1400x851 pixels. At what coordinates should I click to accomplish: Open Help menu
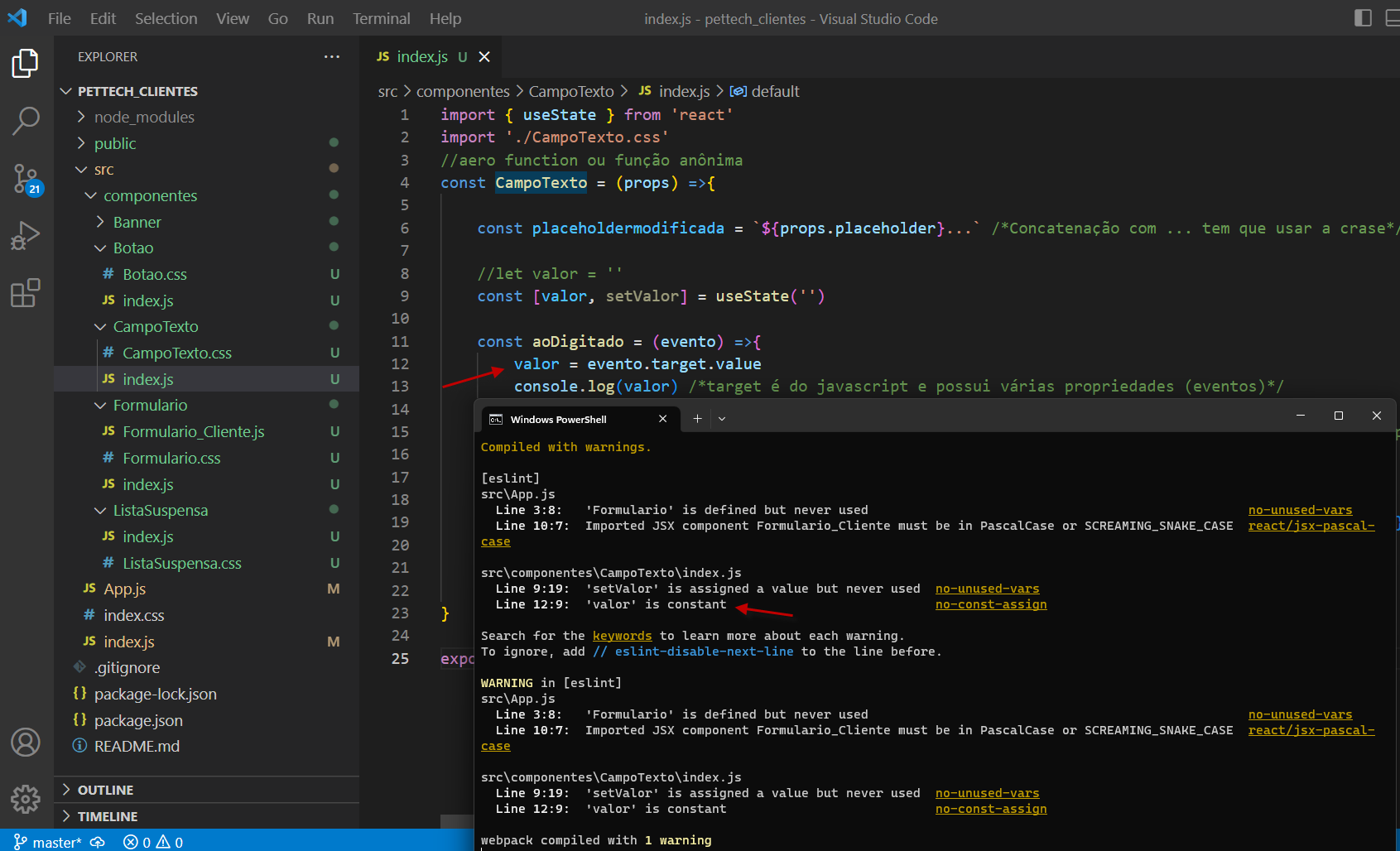click(445, 18)
